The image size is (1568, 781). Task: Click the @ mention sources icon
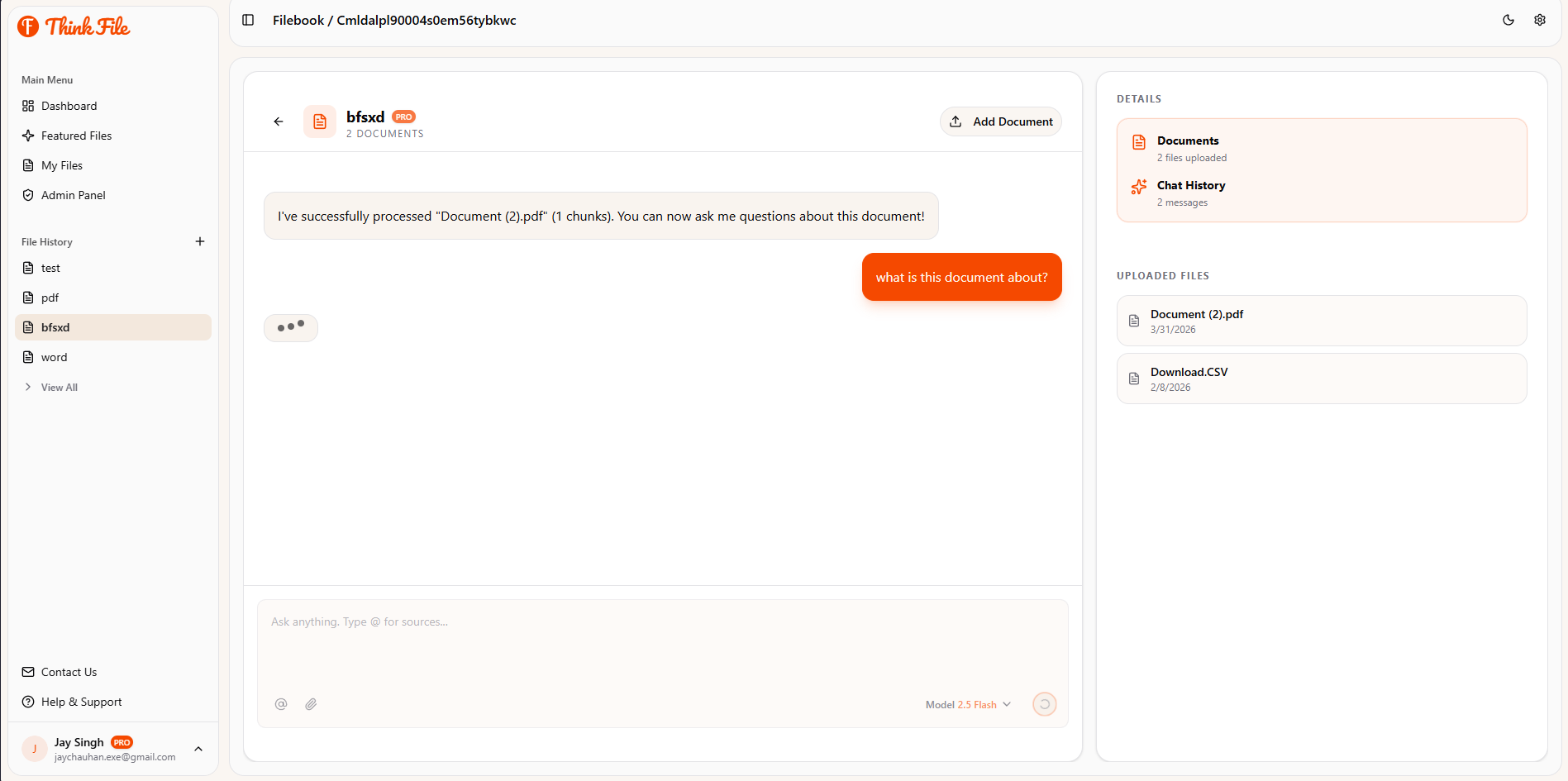(x=281, y=704)
